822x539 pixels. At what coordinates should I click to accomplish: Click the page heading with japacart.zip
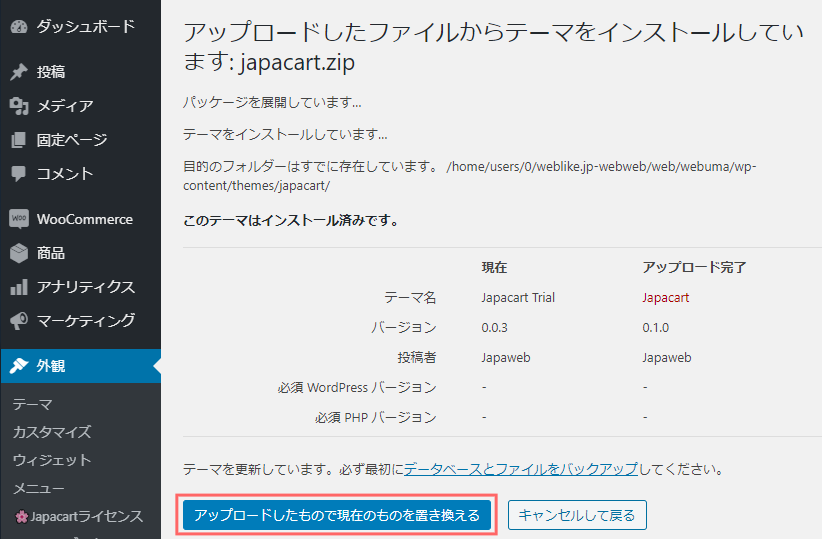493,47
